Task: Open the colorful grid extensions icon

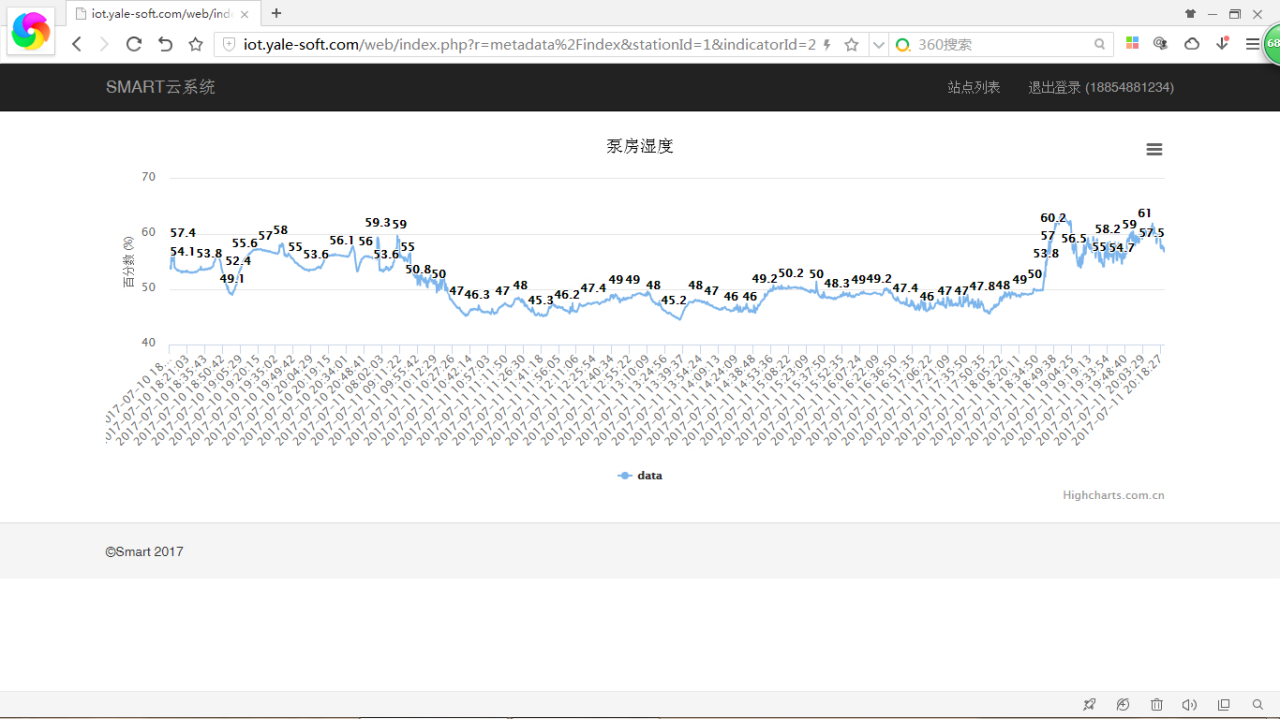Action: tap(1132, 44)
